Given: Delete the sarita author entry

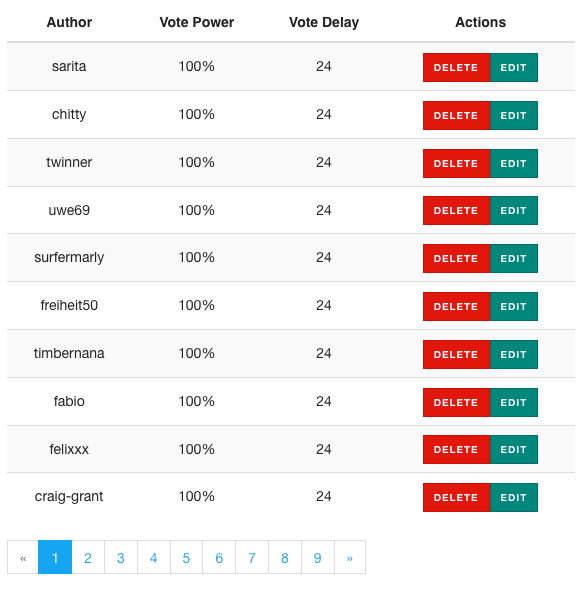Looking at the screenshot, I should tap(456, 67).
